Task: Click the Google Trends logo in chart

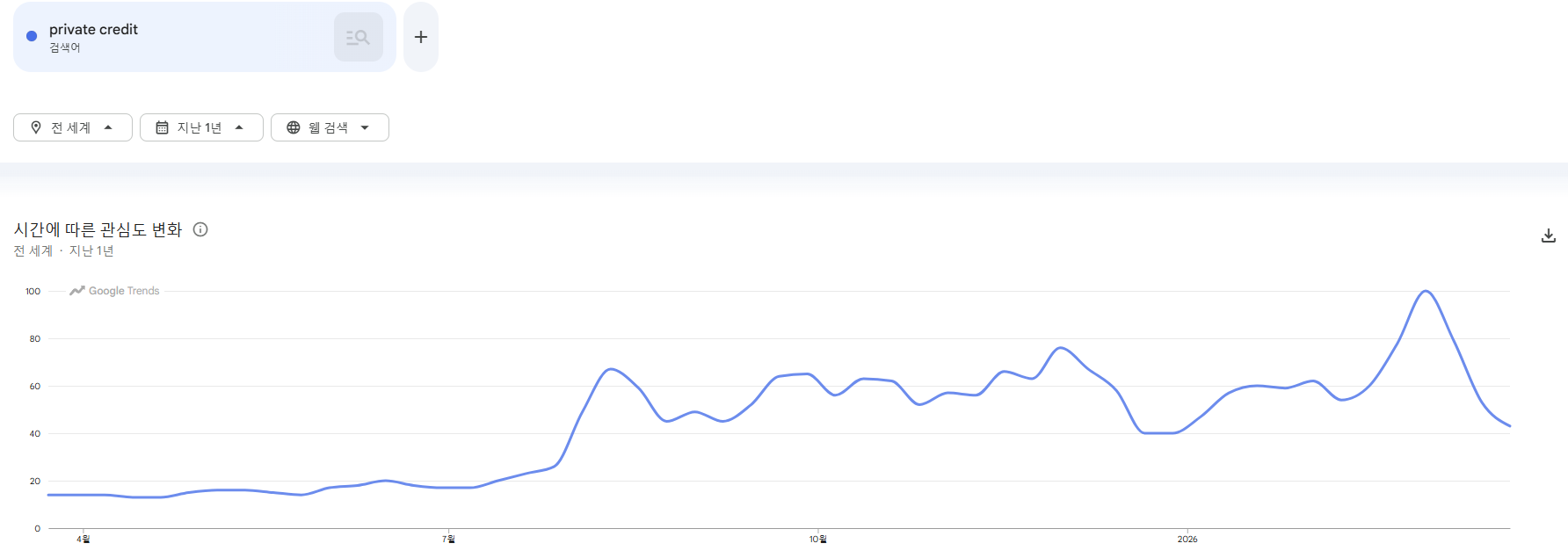Action: click(x=115, y=291)
